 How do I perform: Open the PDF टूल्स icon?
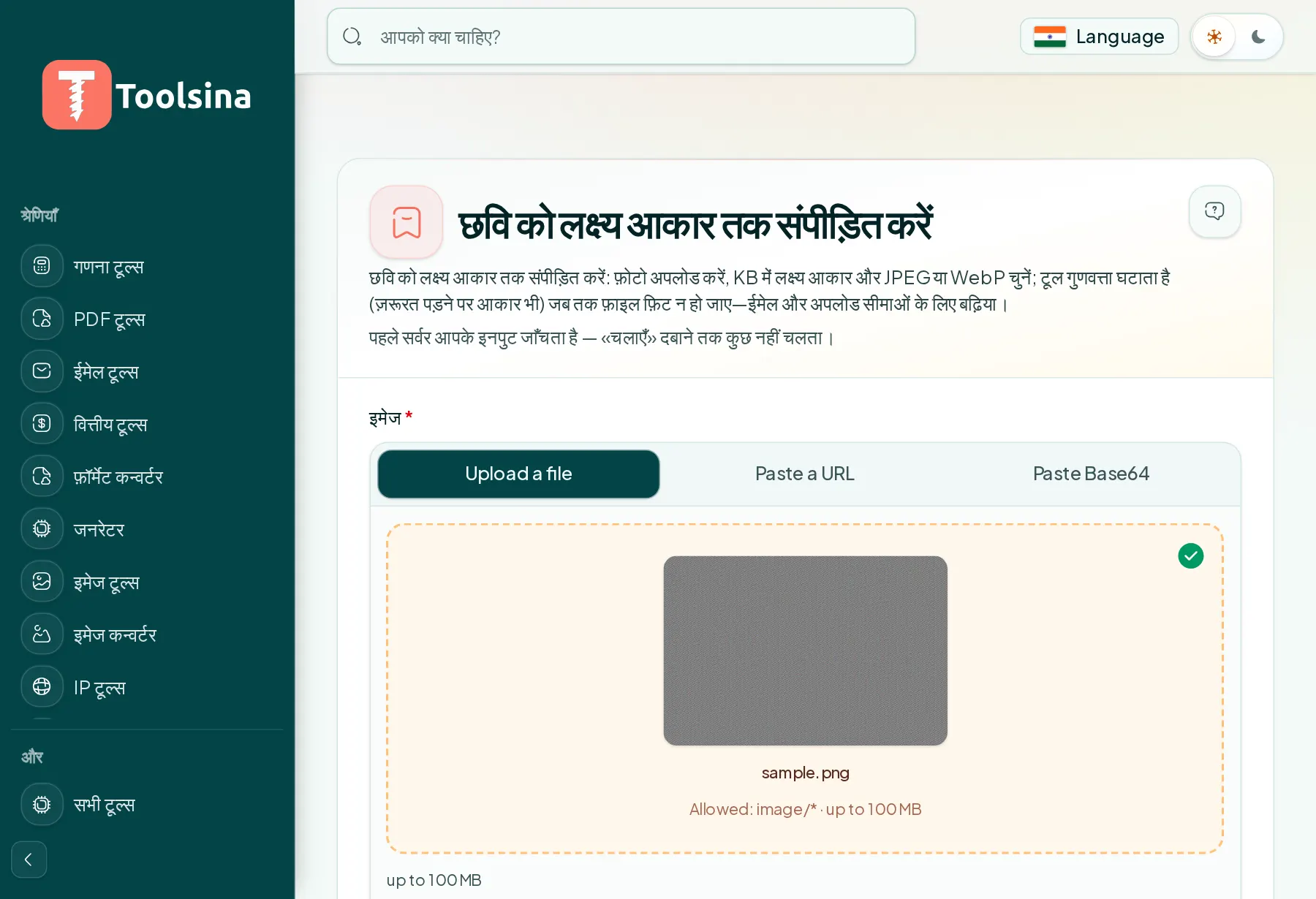pyautogui.click(x=42, y=319)
